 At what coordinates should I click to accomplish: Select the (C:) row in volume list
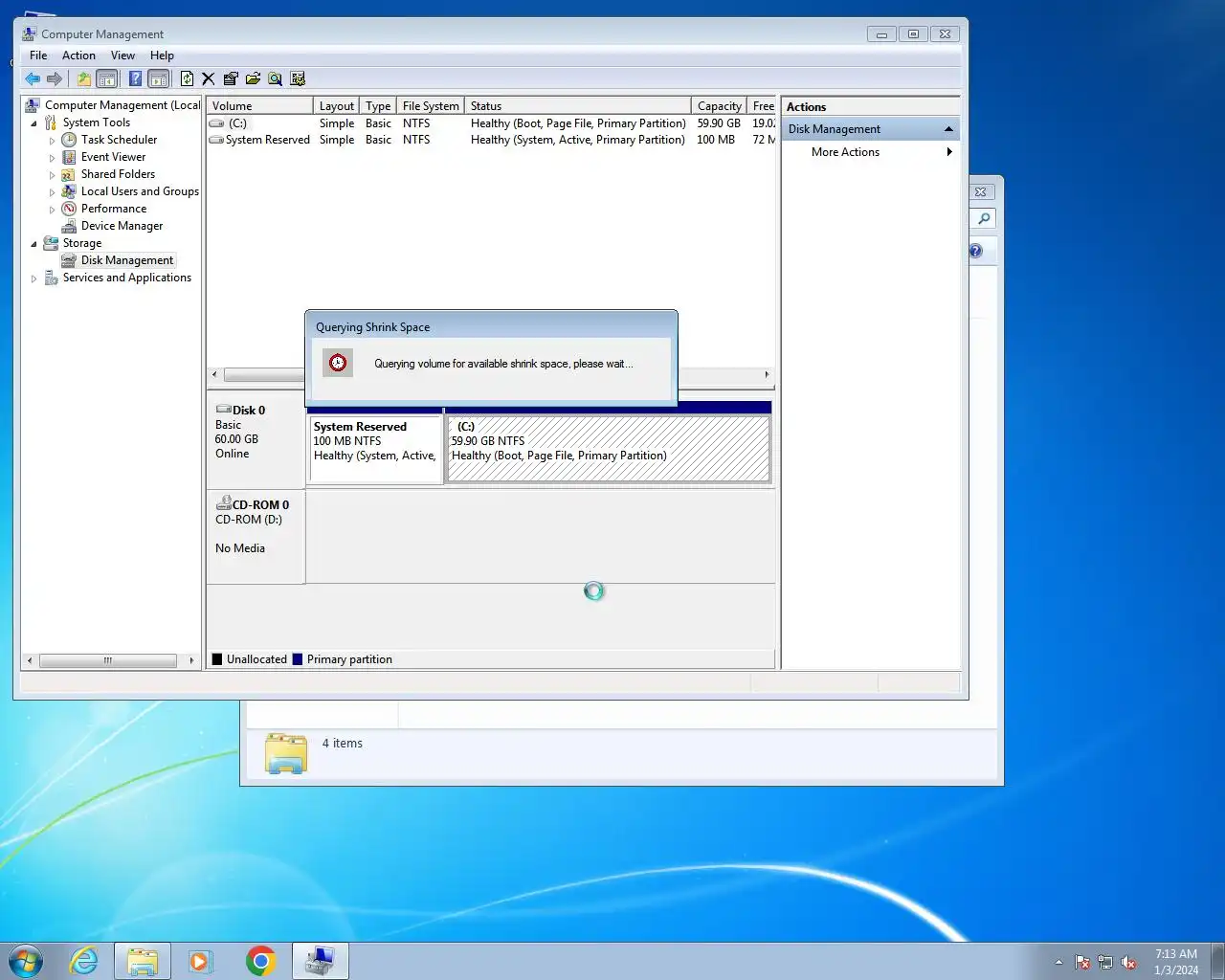(491, 123)
